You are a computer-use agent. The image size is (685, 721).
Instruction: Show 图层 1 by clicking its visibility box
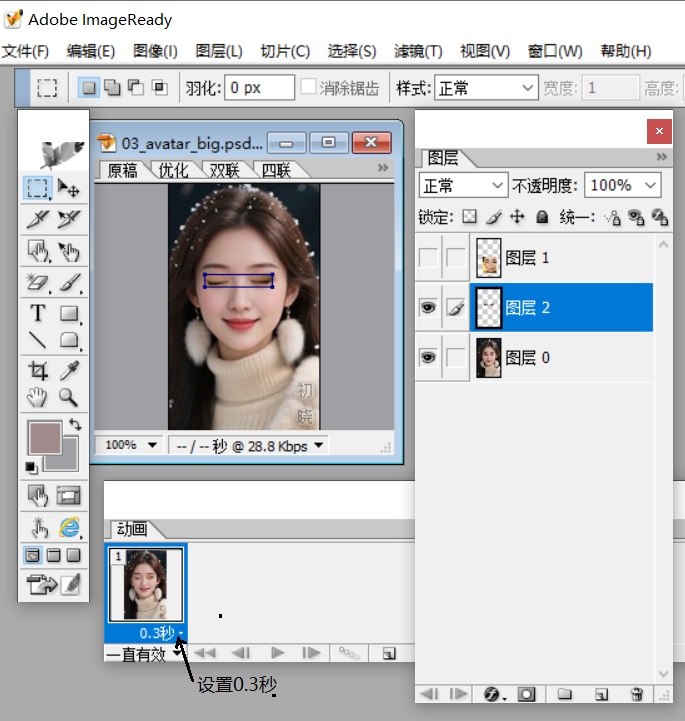click(x=428, y=258)
